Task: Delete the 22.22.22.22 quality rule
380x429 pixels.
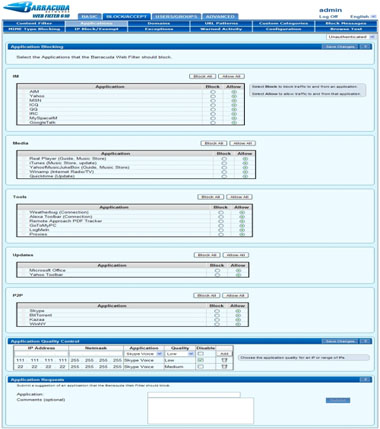Action: [224, 367]
